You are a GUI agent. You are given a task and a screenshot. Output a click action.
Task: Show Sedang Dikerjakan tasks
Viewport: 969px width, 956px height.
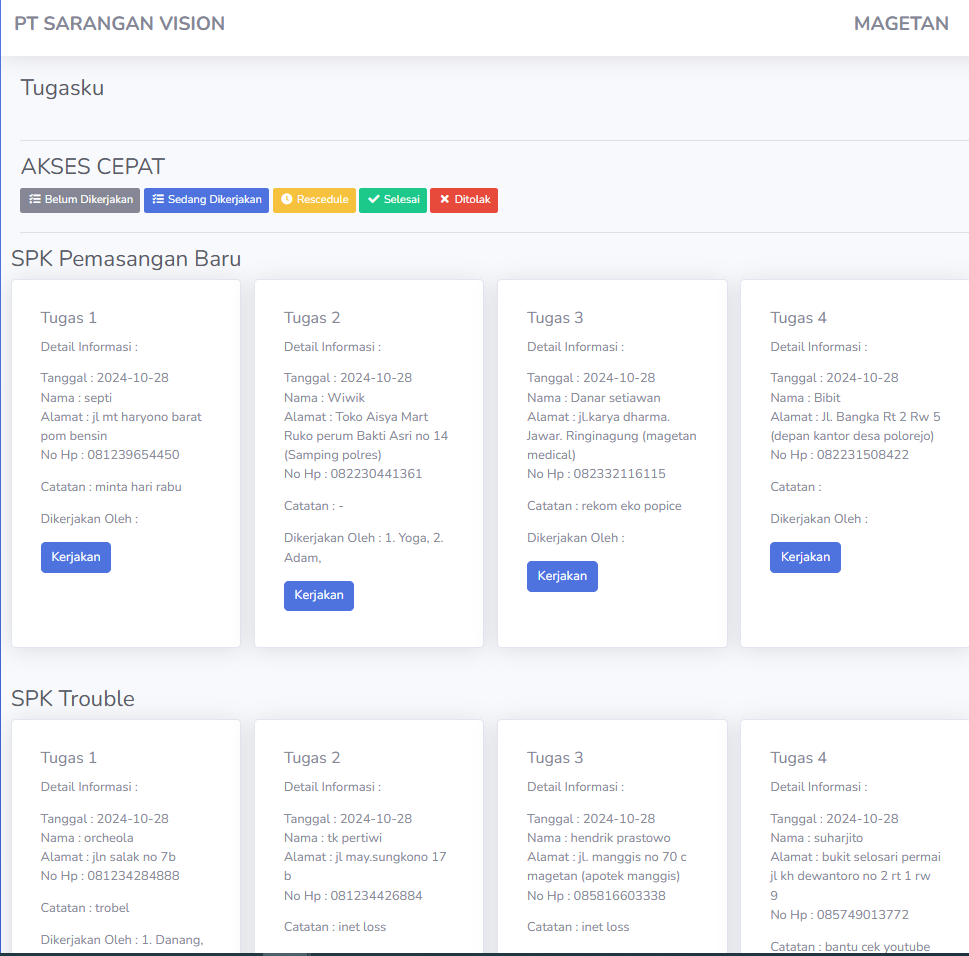(x=206, y=200)
